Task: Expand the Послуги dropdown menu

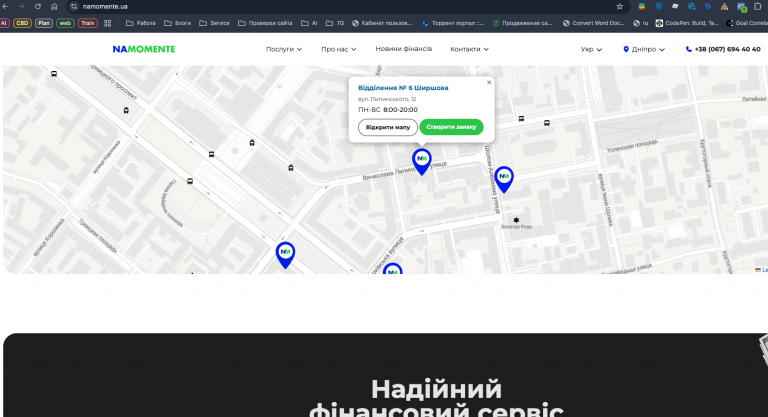Action: (284, 49)
